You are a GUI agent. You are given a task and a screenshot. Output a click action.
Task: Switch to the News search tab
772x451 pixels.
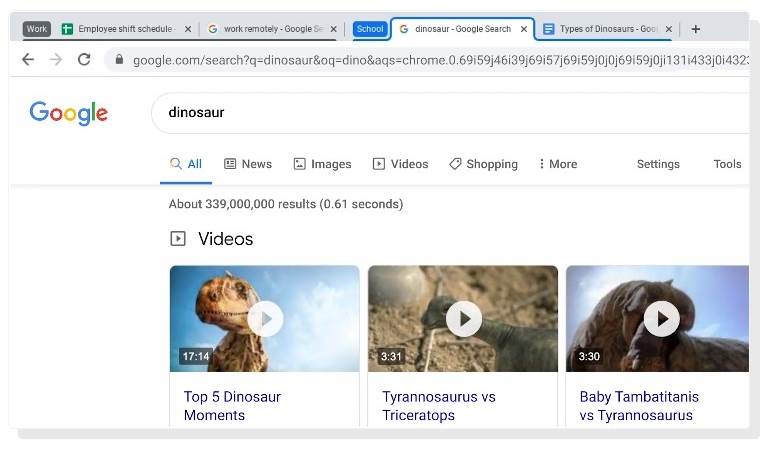coord(248,164)
